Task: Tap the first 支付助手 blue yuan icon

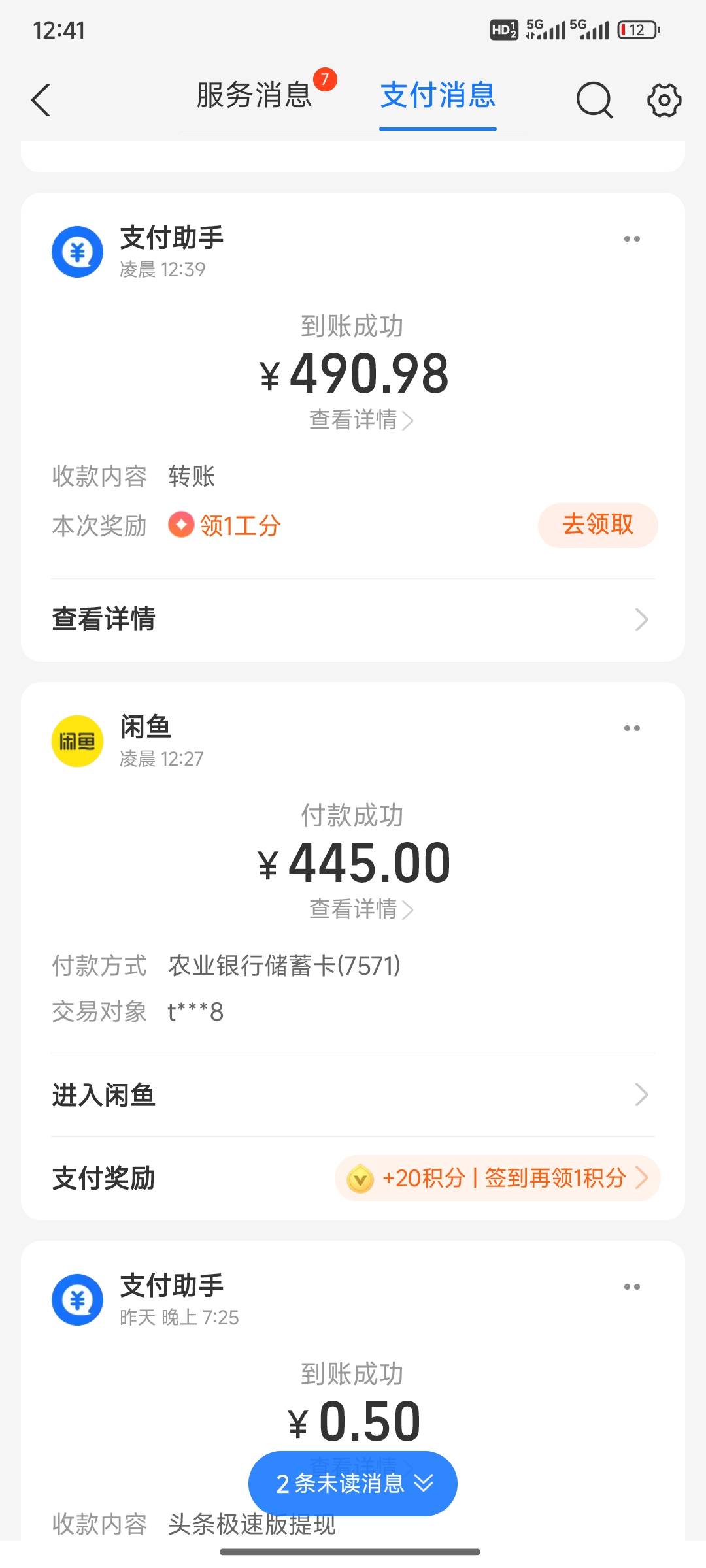Action: pos(77,252)
